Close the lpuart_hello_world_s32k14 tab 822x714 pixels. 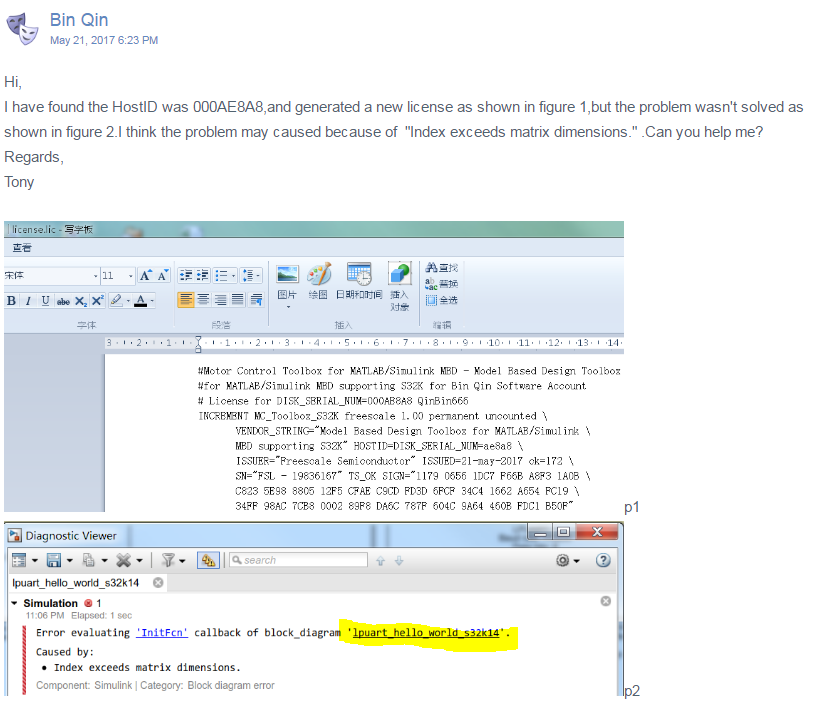[x=158, y=582]
